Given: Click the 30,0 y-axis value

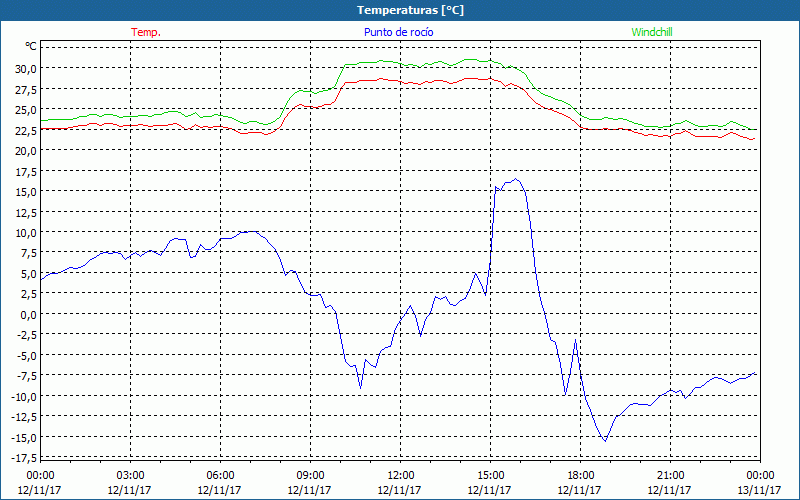Looking at the screenshot, I should point(25,69).
